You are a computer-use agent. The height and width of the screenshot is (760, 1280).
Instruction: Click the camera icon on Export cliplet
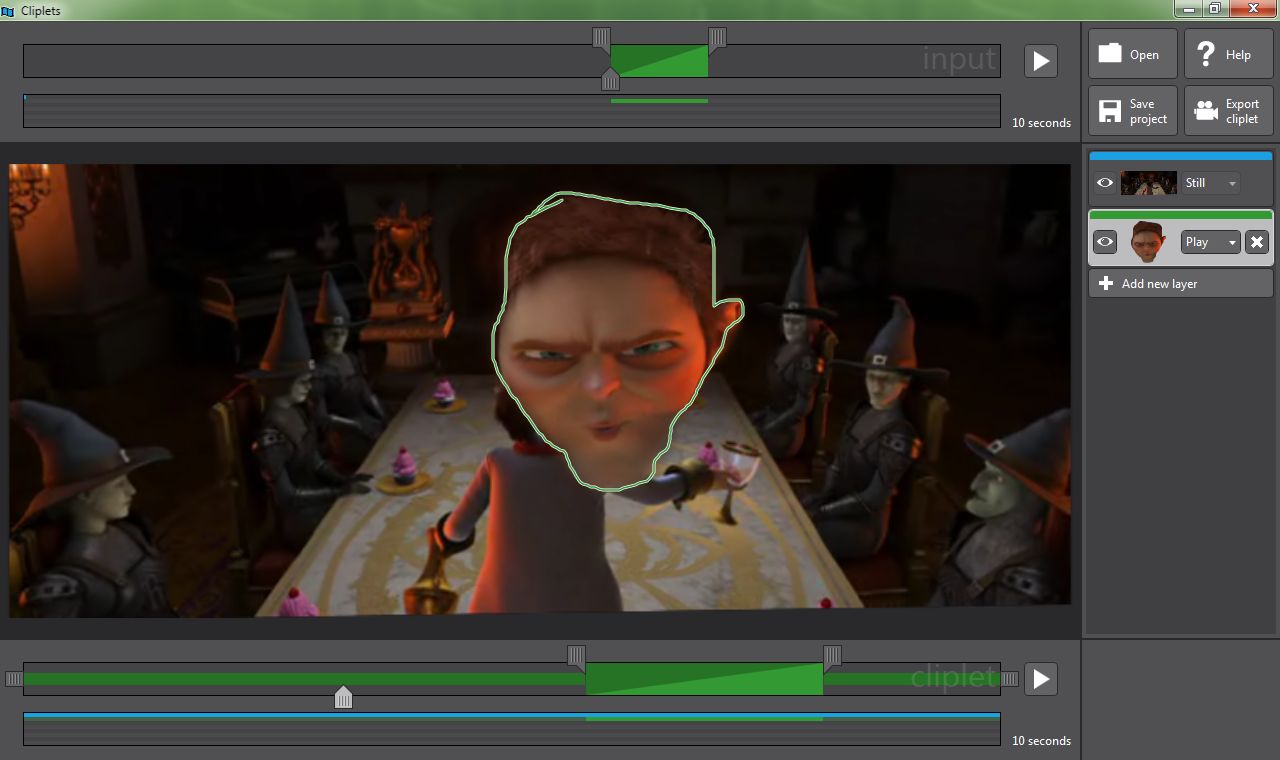pos(1207,111)
